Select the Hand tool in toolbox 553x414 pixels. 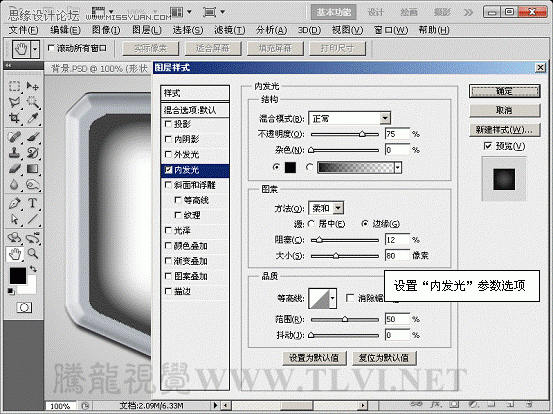tap(14, 254)
